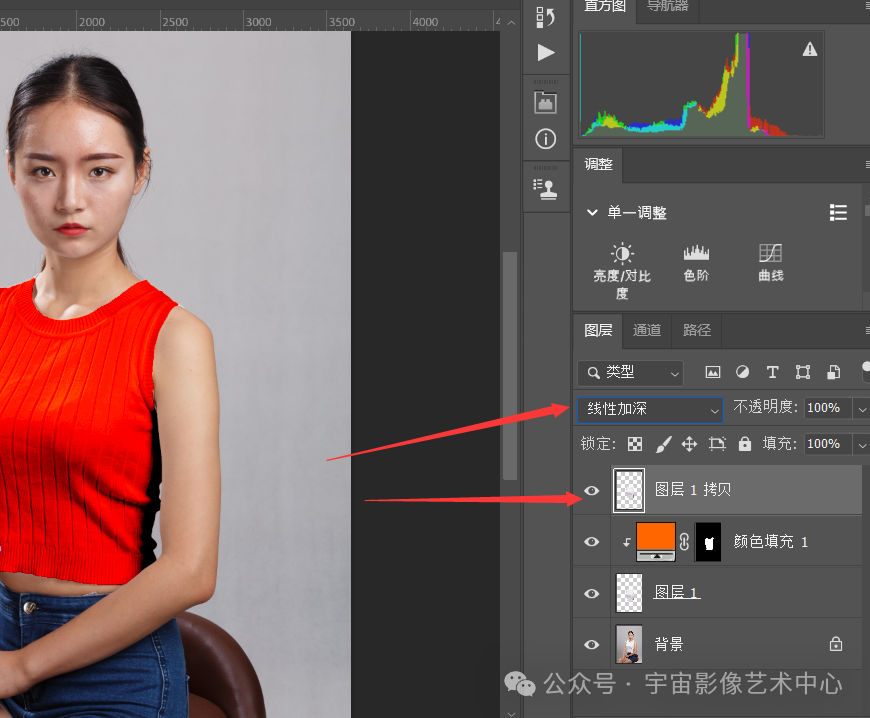This screenshot has width=870, height=718.
Task: Select the 调整 panel tab
Action: [x=598, y=164]
